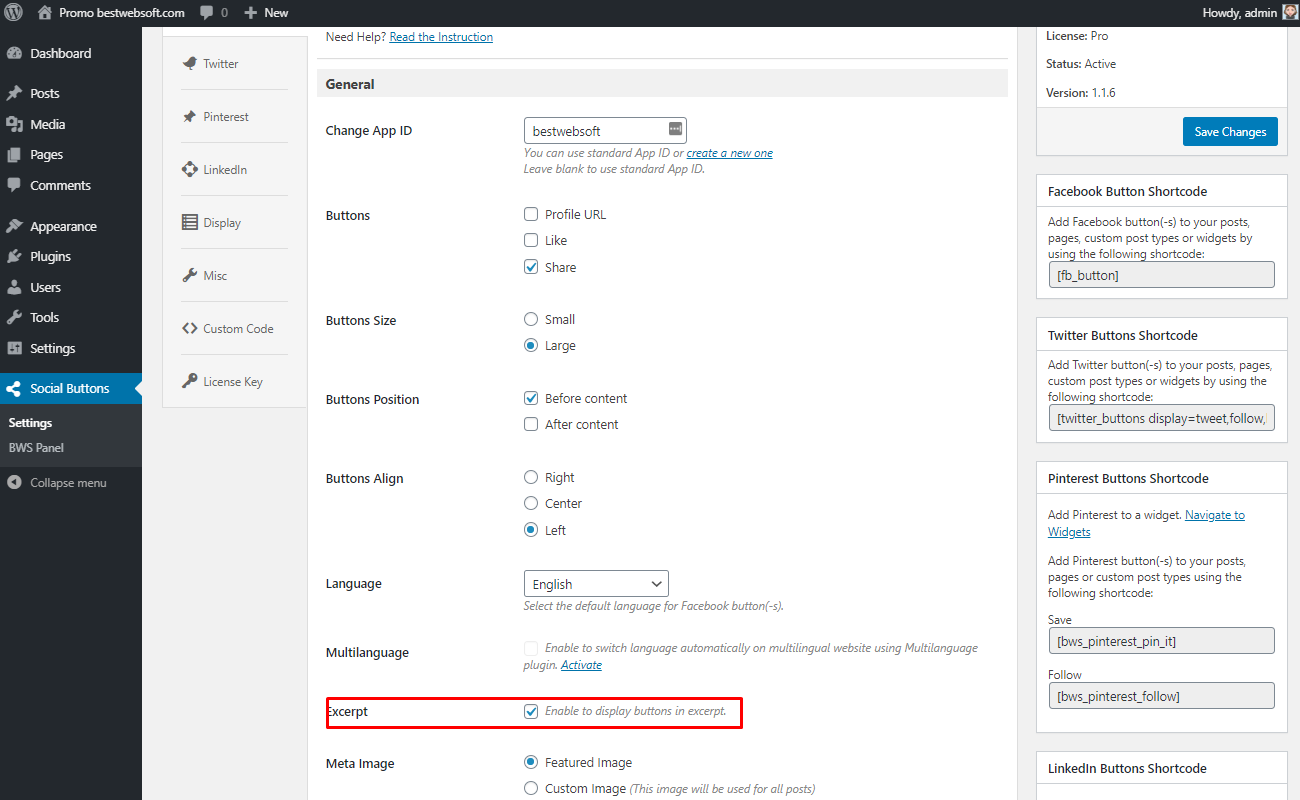Select Large buttons size

coord(531,345)
